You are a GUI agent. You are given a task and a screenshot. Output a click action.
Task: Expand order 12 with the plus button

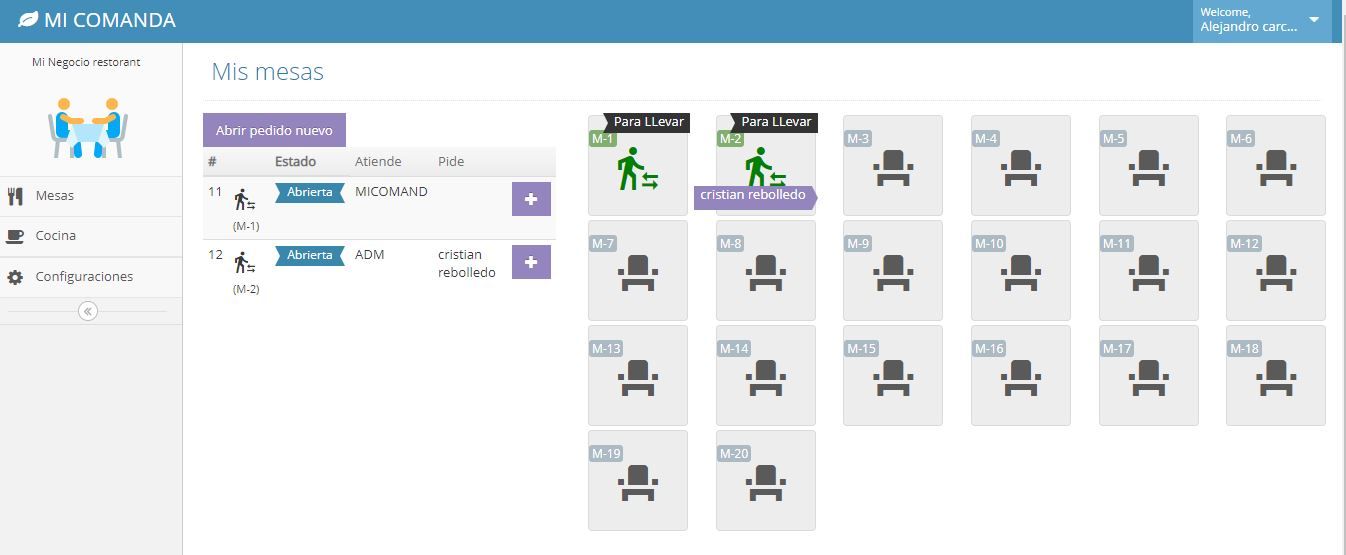click(531, 262)
